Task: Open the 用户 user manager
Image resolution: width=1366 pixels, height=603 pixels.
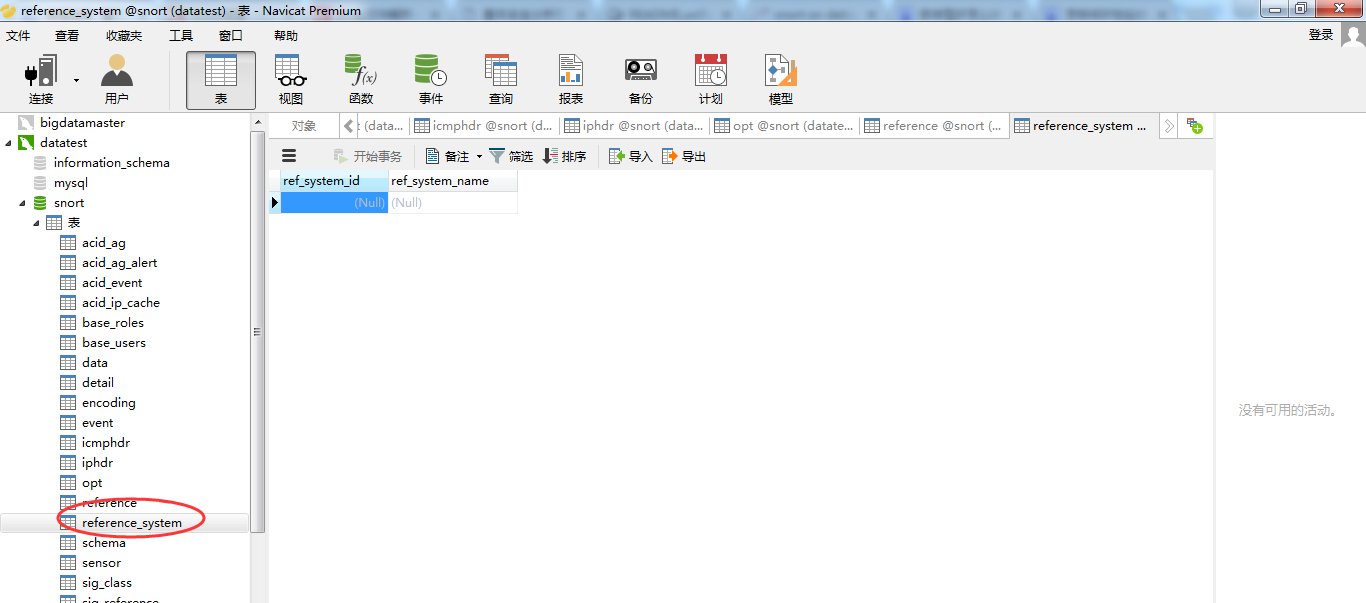Action: (x=117, y=80)
